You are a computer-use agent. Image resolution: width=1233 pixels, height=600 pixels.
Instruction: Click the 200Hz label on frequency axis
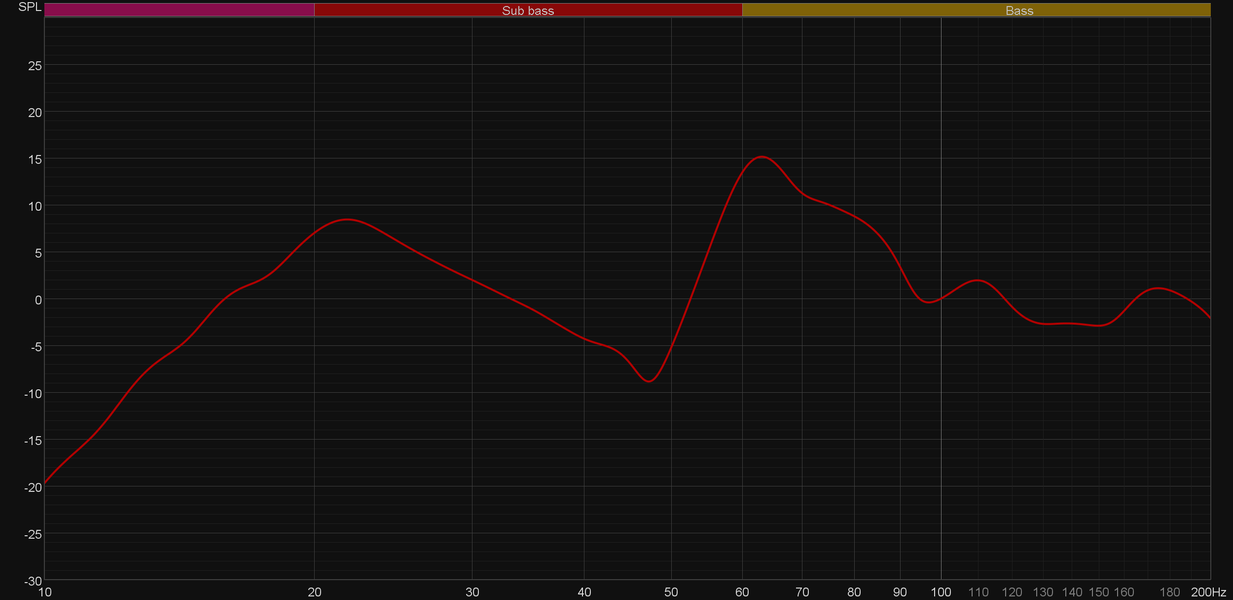1209,592
